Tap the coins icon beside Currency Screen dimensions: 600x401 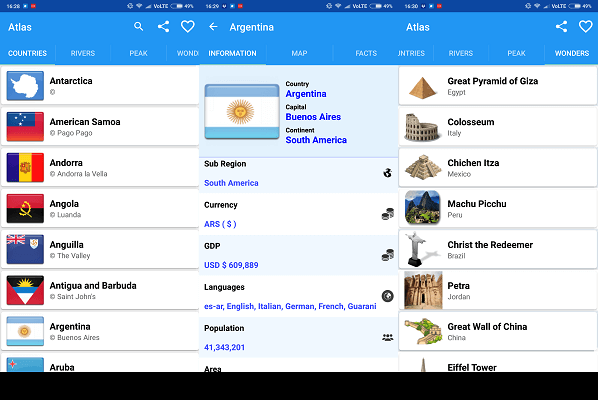tap(388, 214)
